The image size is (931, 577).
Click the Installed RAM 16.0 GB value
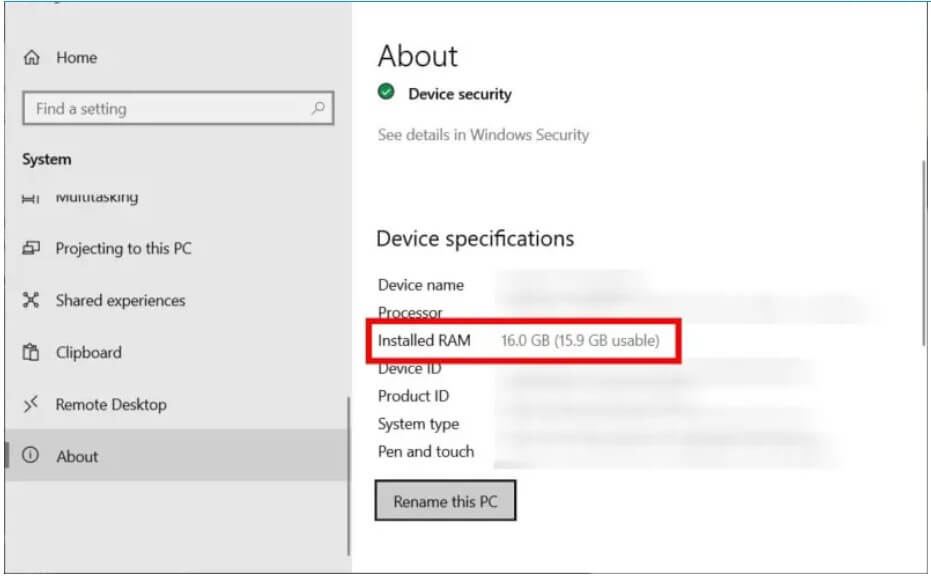point(580,341)
